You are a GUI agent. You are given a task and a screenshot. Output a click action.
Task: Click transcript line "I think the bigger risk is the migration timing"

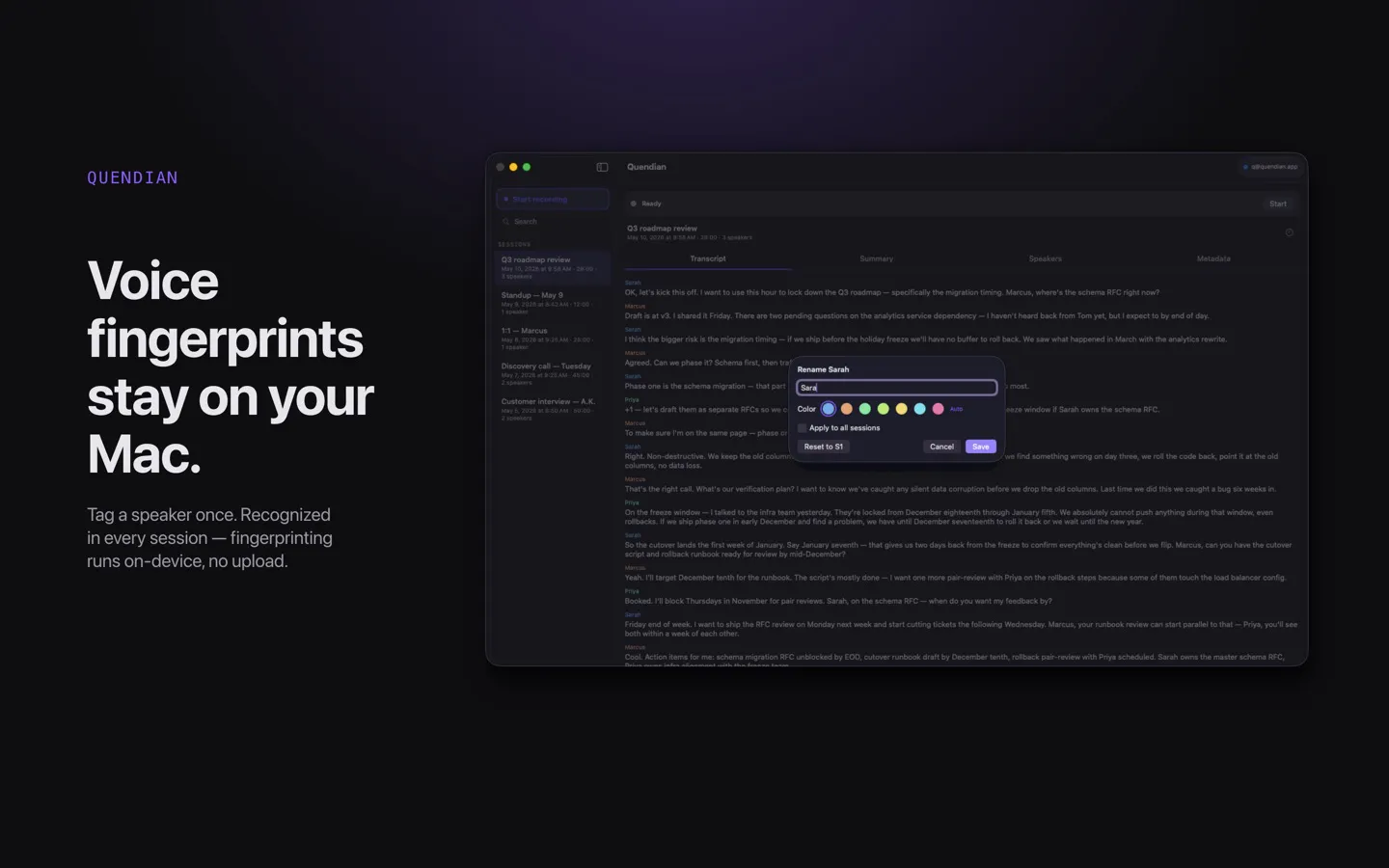(x=926, y=339)
